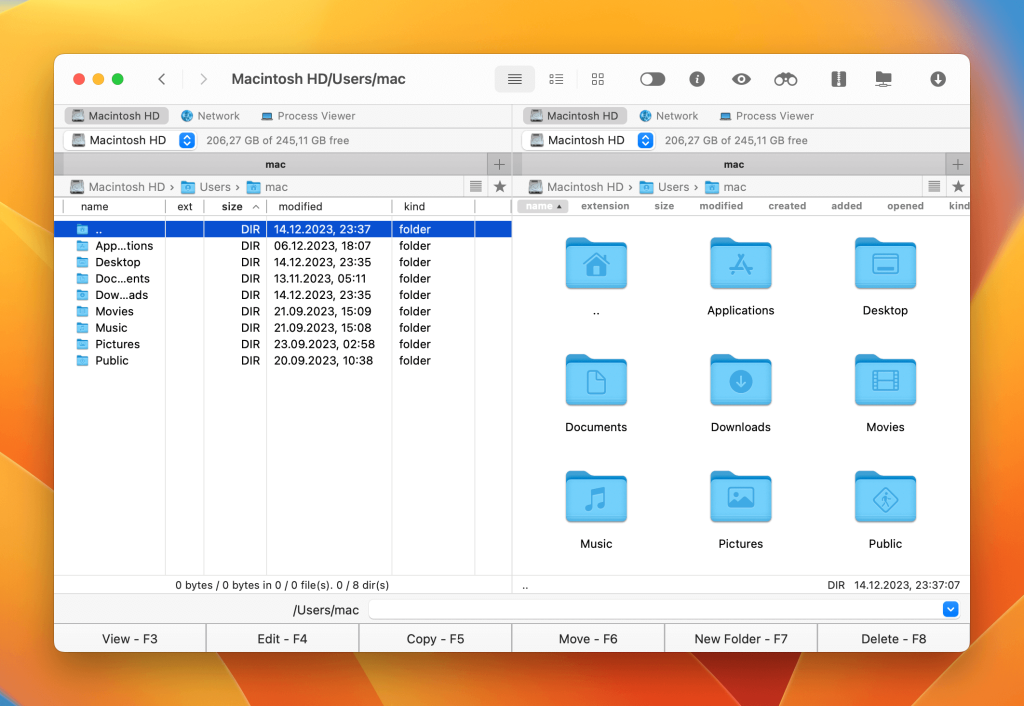Open left panel Macintosh HD drive dropdown

point(187,141)
